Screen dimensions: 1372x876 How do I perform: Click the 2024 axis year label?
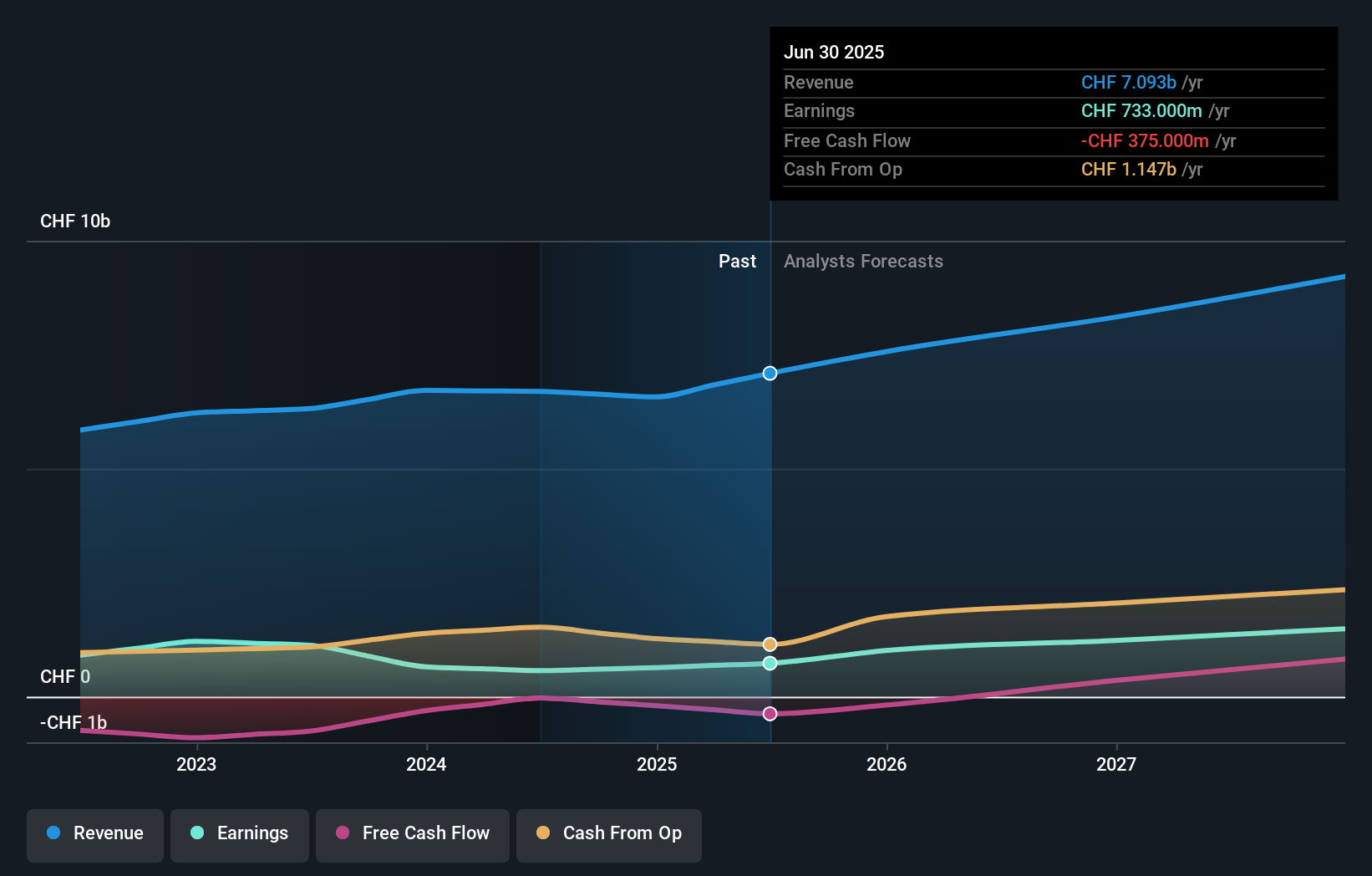click(426, 763)
